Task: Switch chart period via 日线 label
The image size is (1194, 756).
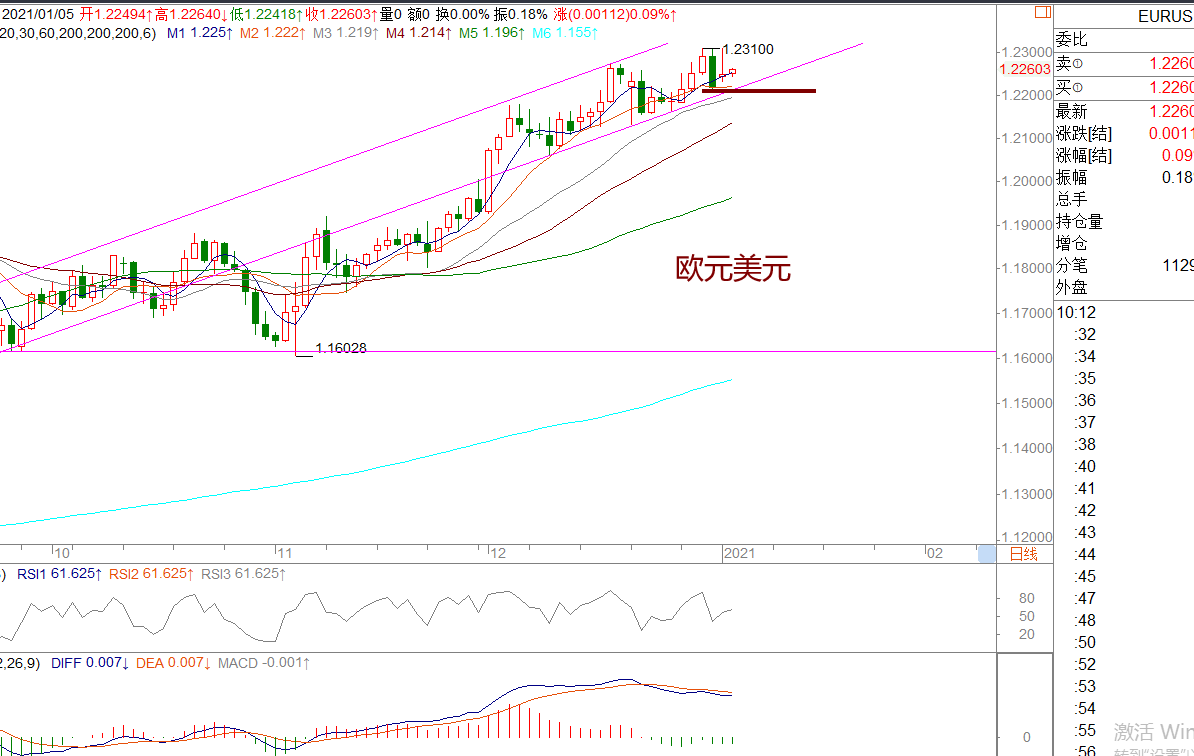Action: 1023,554
